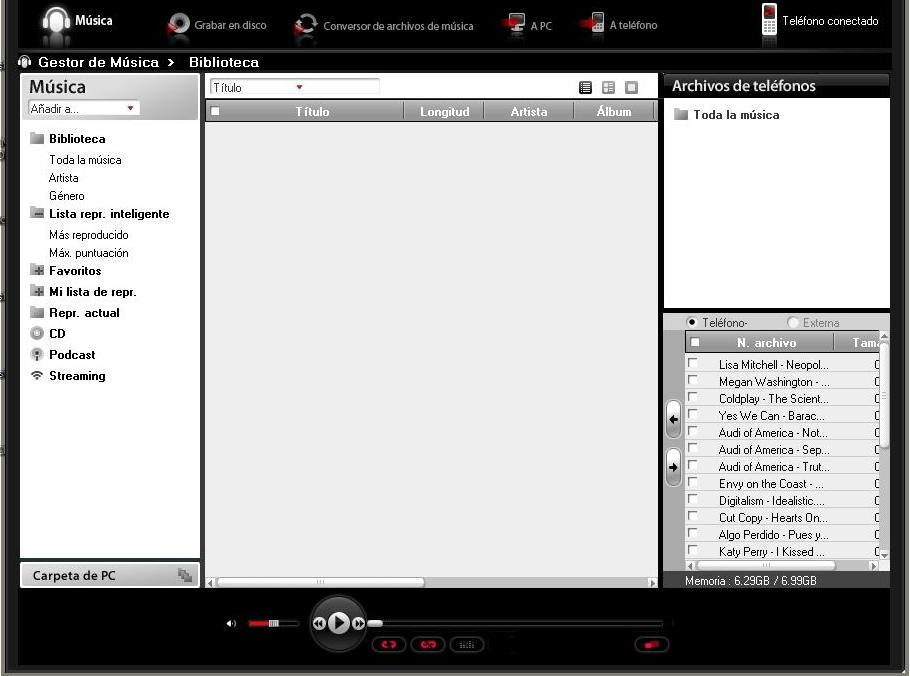Open the Añadir a... dropdown
This screenshot has width=910, height=676.
[84, 109]
